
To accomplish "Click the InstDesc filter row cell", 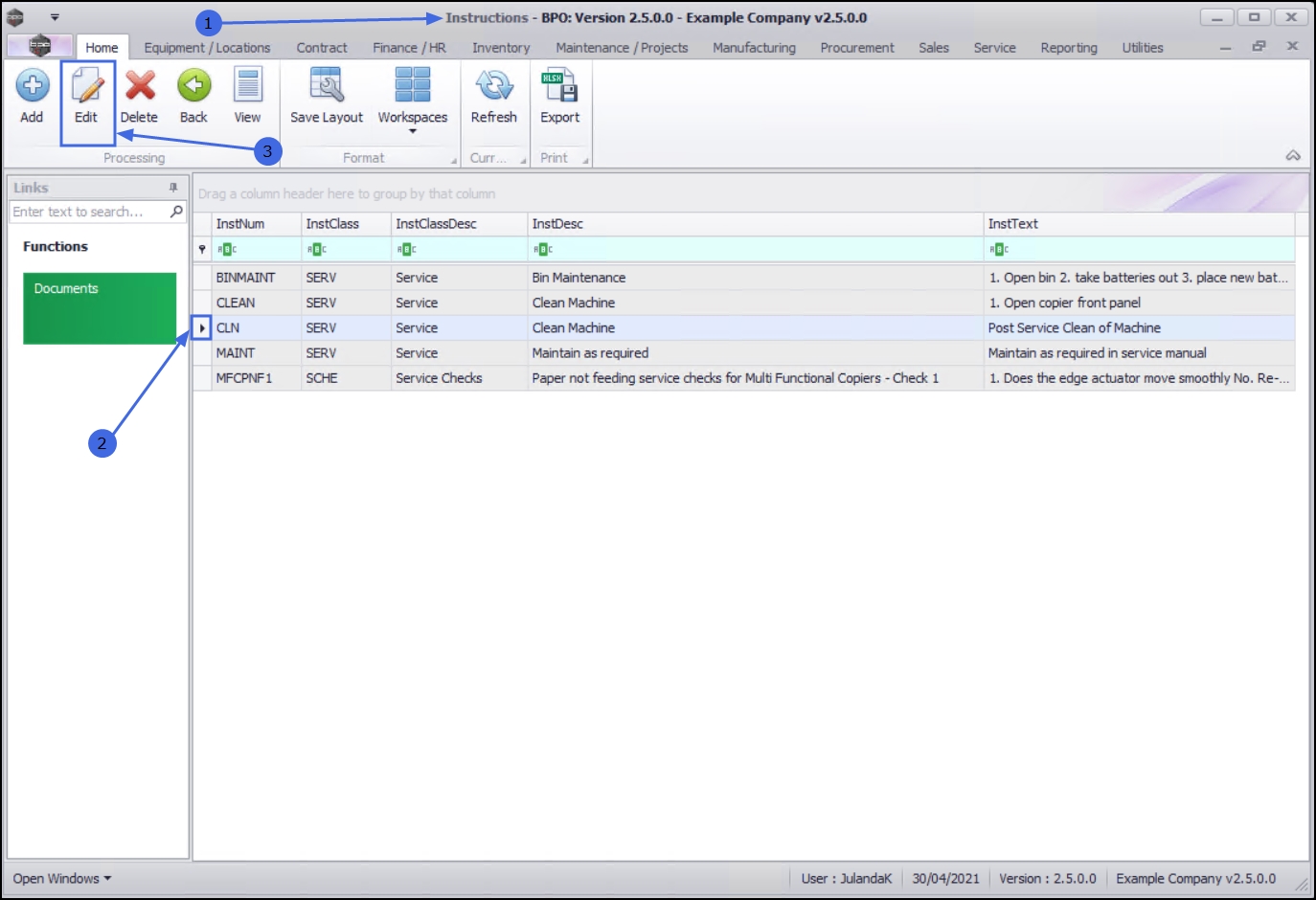I will (x=756, y=249).
